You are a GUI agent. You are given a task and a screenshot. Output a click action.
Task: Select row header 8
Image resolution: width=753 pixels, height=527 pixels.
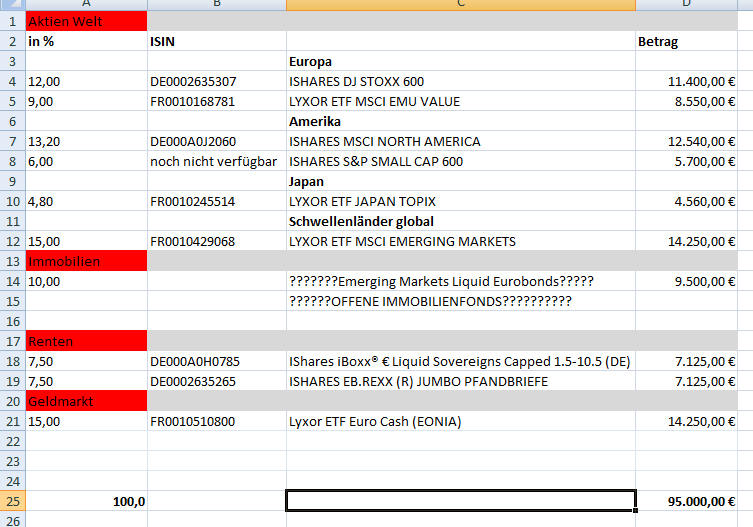point(12,161)
